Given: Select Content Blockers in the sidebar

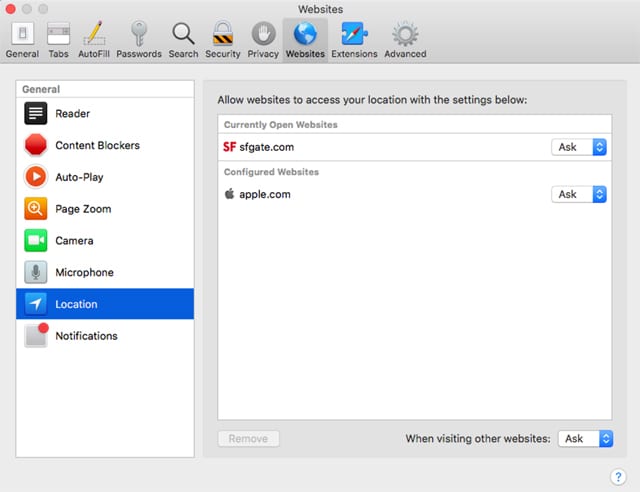Looking at the screenshot, I should coord(105,145).
